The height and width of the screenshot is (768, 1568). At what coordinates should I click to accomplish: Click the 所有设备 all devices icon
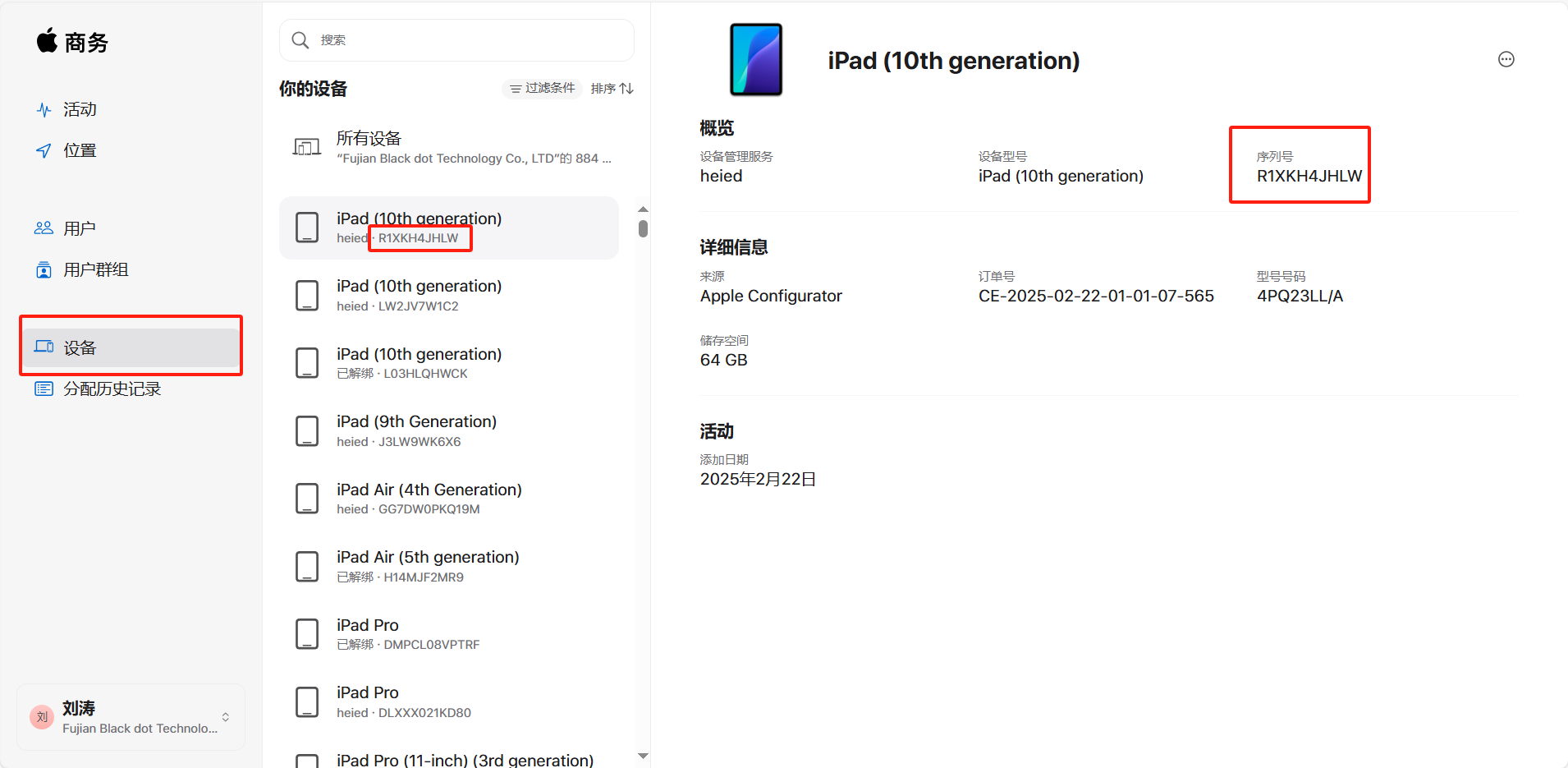coord(307,147)
